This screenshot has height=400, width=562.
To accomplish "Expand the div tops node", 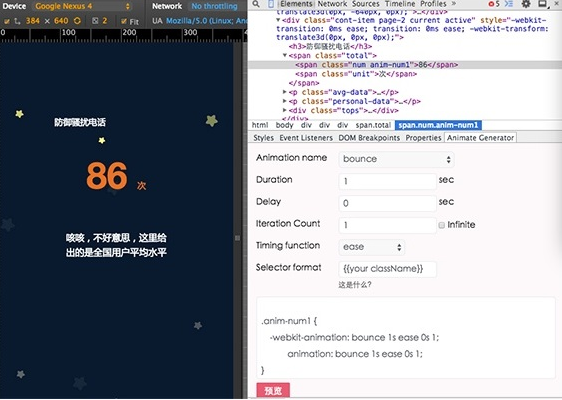I will 285,110.
